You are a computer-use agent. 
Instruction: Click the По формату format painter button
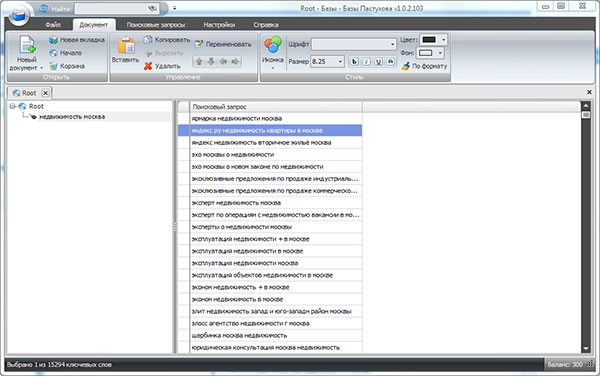(x=424, y=66)
